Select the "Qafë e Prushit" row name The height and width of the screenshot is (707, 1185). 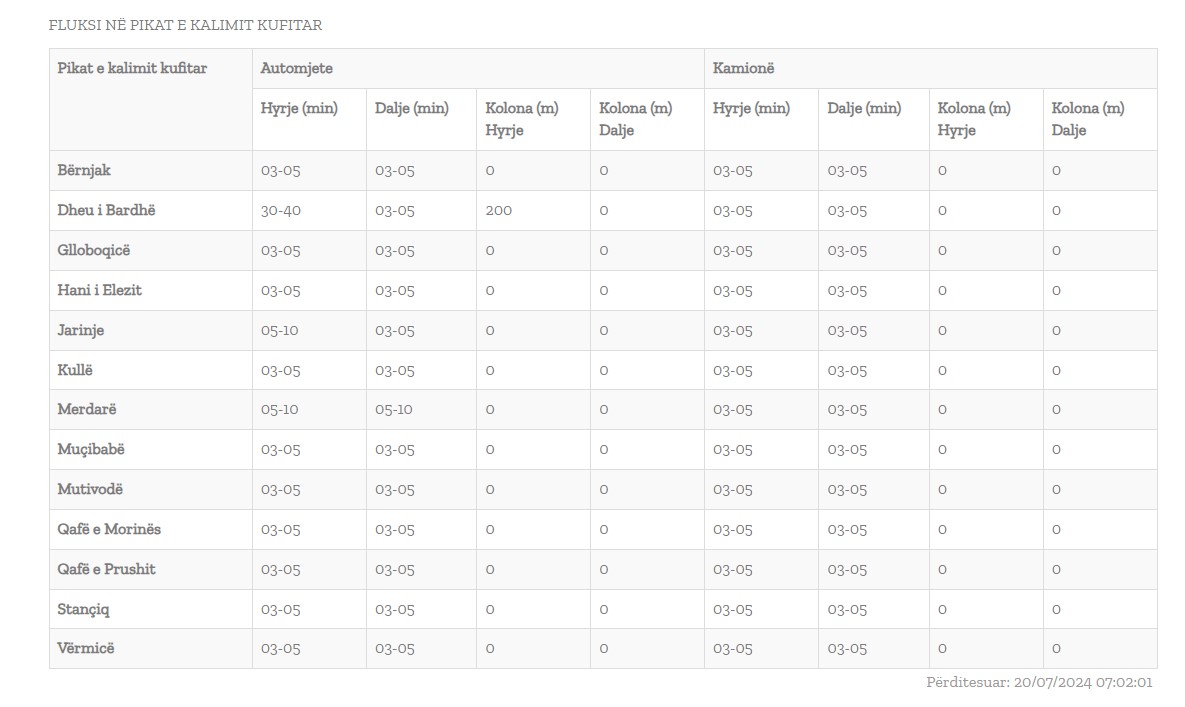[x=107, y=569]
